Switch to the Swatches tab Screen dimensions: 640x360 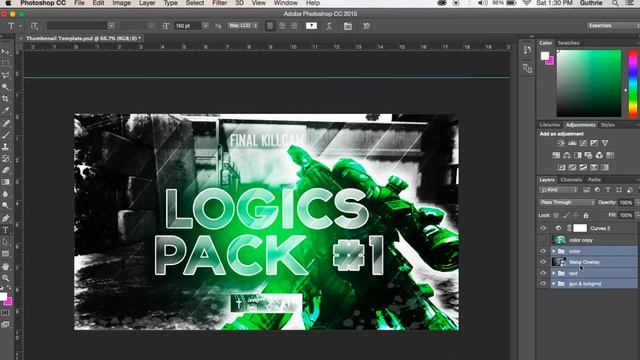pyautogui.click(x=569, y=43)
